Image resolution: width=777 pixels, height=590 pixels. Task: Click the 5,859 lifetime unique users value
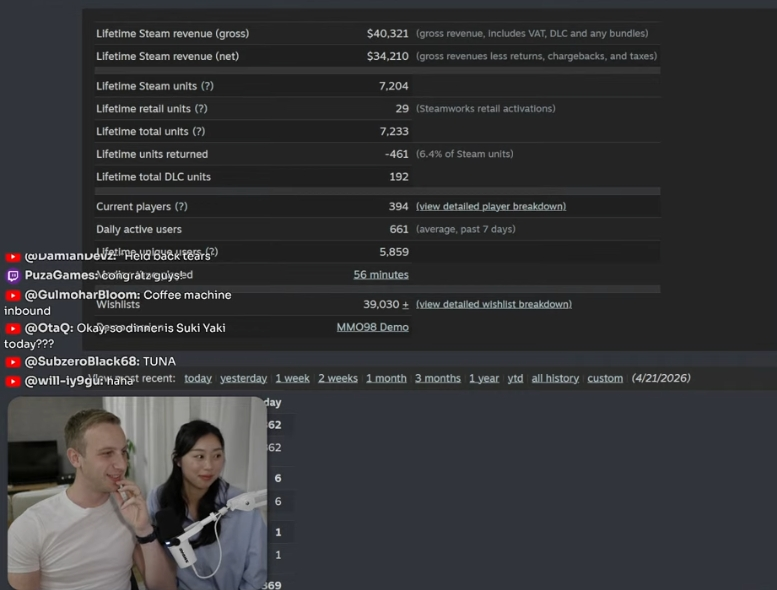(x=394, y=252)
